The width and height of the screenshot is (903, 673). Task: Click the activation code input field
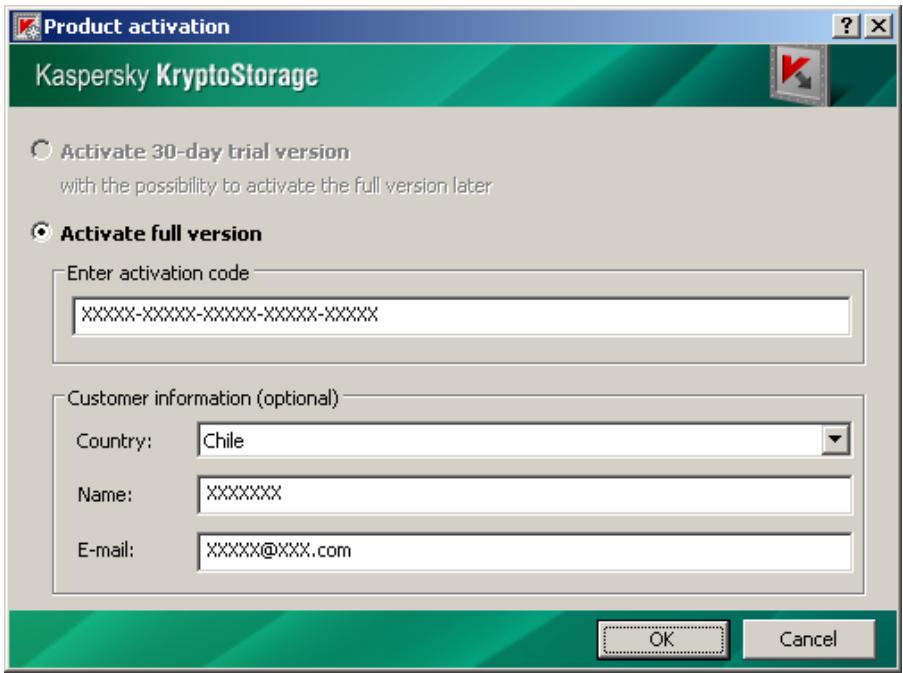pyautogui.click(x=461, y=315)
